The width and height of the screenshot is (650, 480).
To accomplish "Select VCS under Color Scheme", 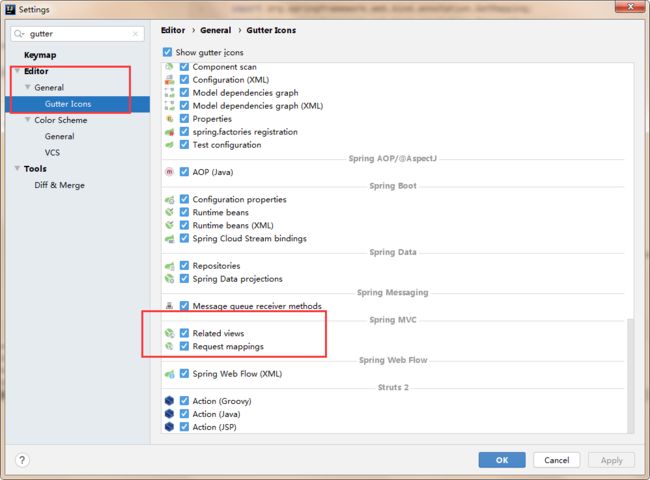I will [x=52, y=153].
